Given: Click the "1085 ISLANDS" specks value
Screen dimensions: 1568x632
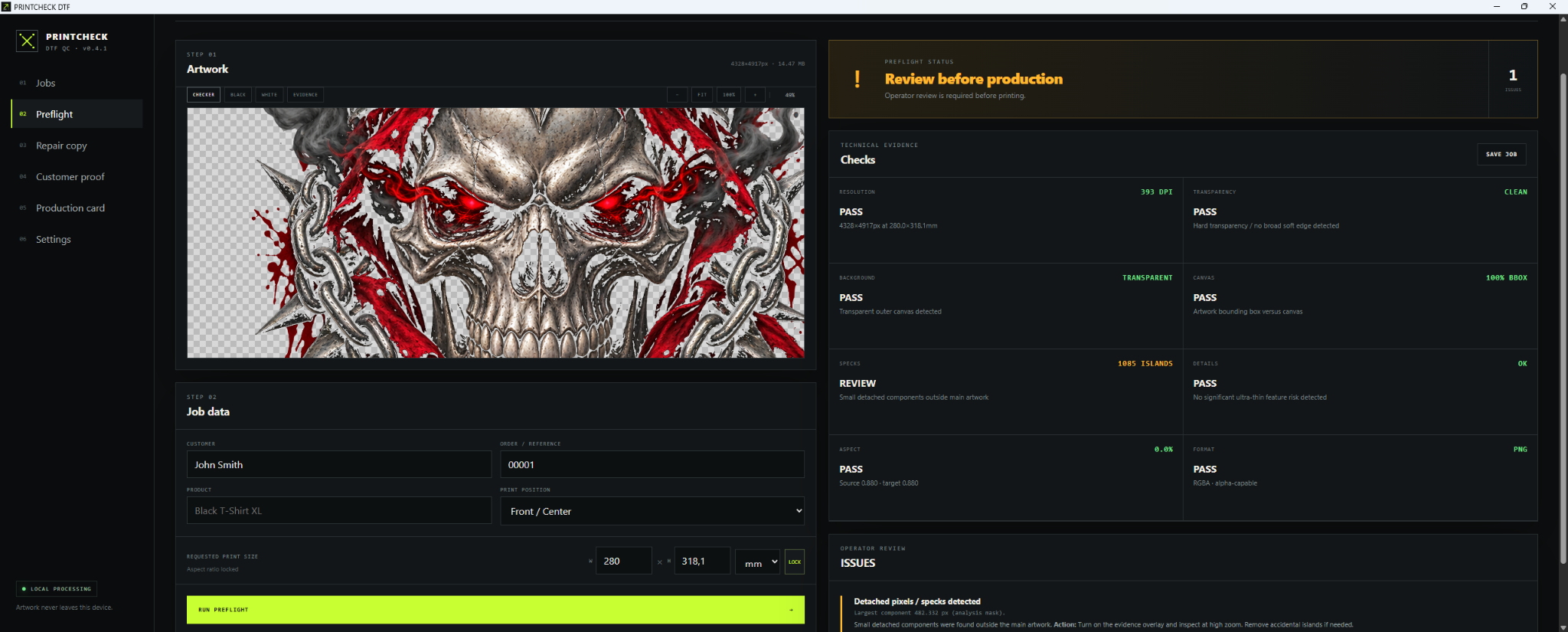Looking at the screenshot, I should 1145,364.
